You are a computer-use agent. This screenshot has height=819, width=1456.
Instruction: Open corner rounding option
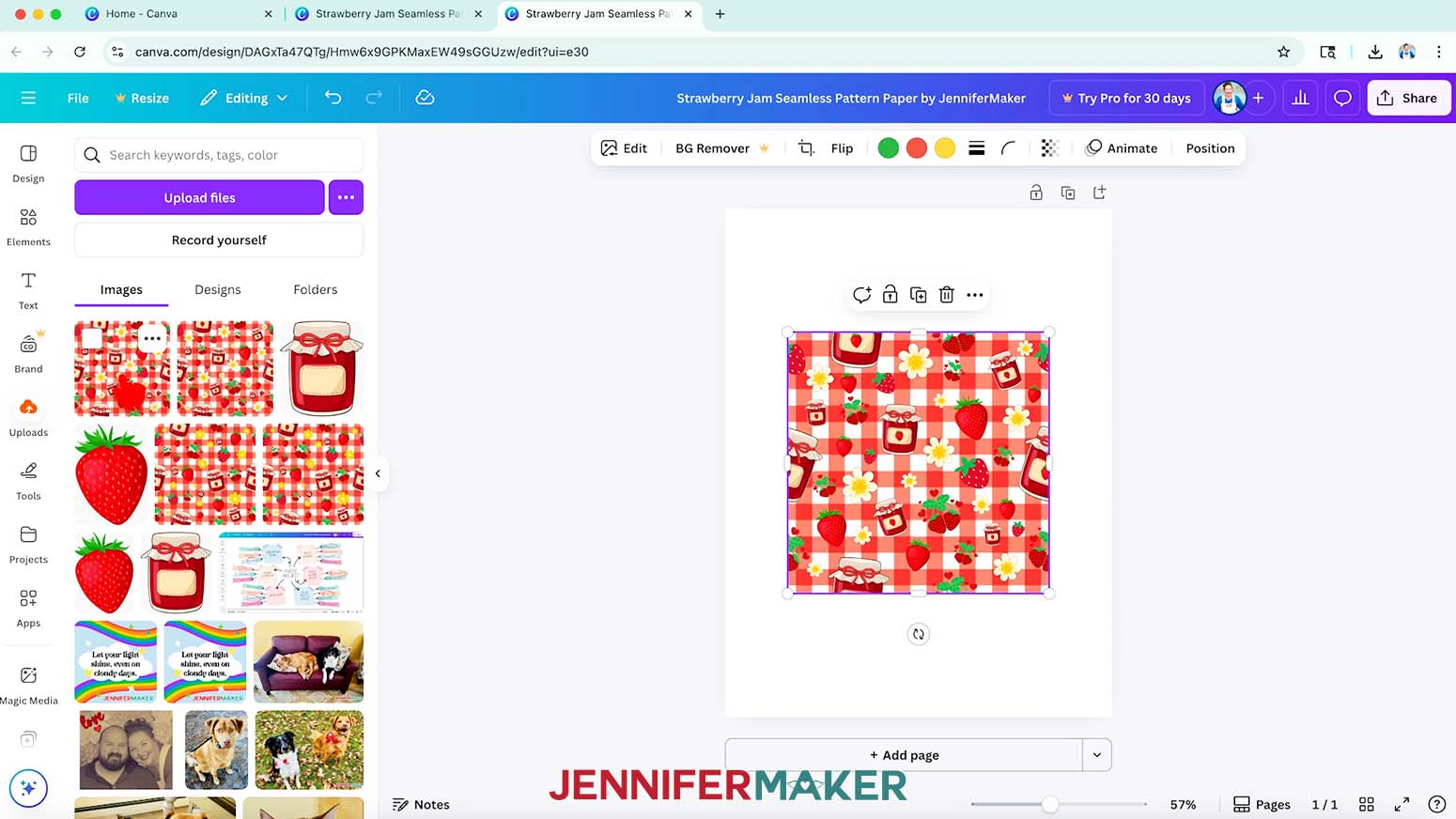[x=1008, y=148]
